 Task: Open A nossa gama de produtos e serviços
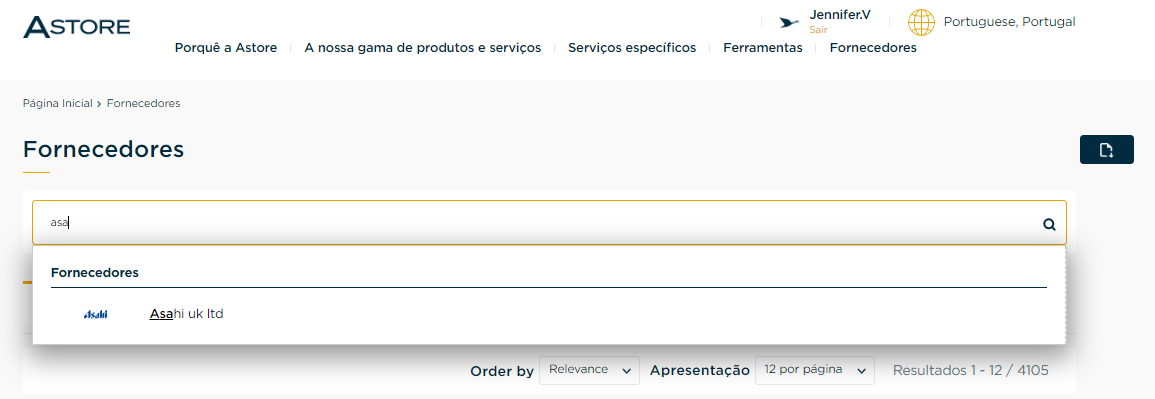point(423,48)
